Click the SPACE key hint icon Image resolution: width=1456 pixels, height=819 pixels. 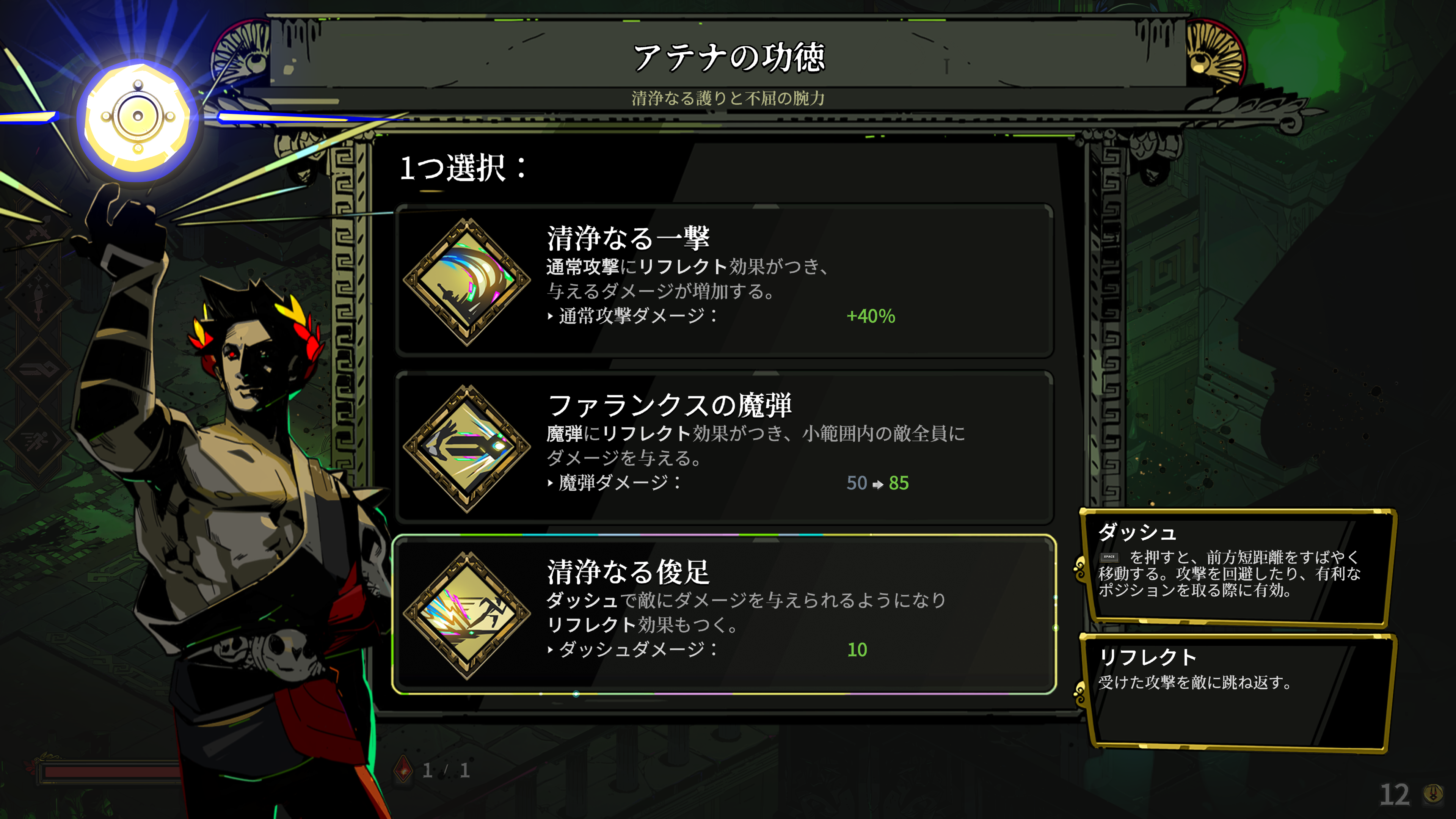pos(1109,557)
